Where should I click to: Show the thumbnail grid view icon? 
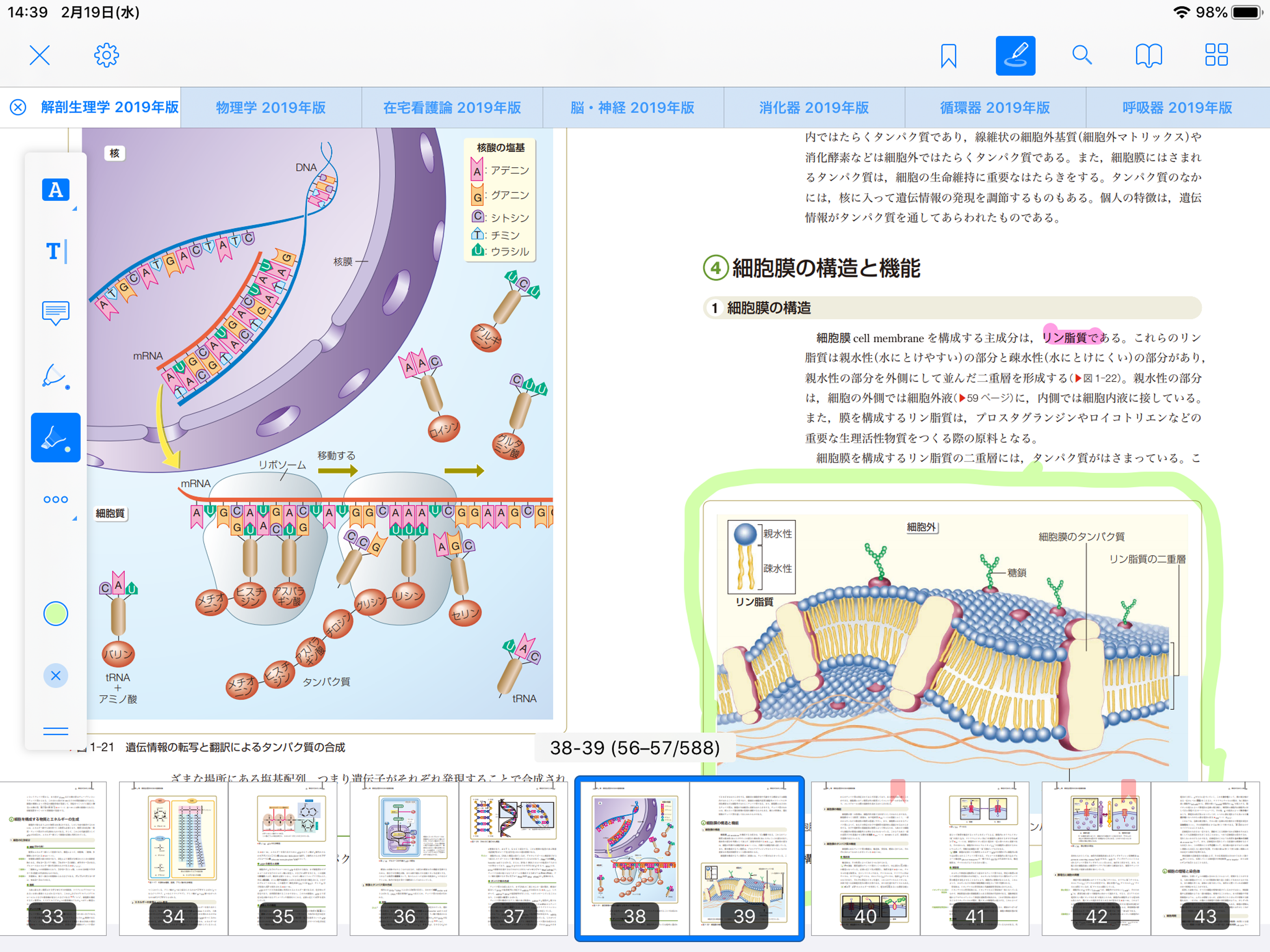click(x=1216, y=56)
